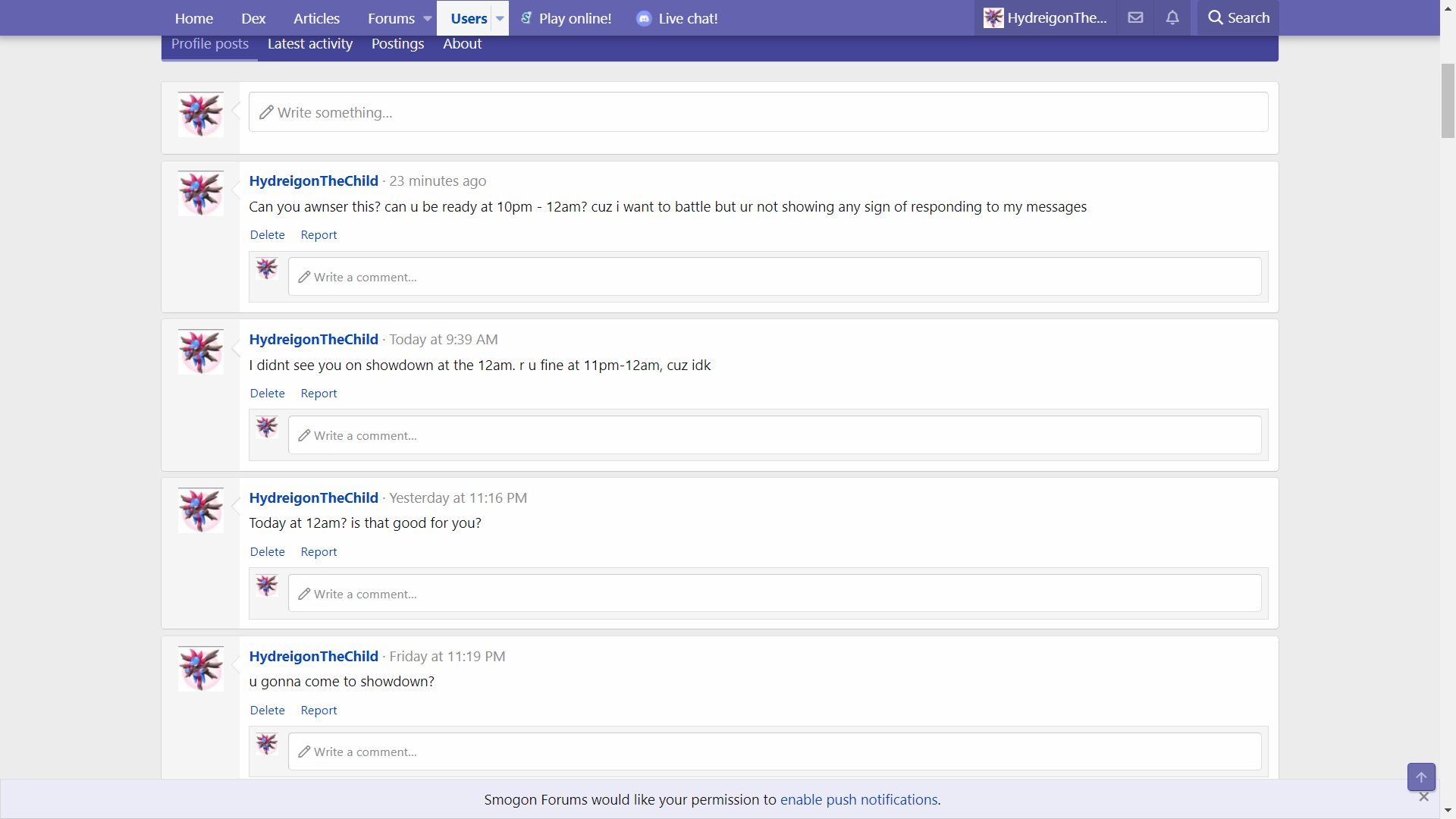Switch to the Latest activity tab
This screenshot has height=819, width=1456.
coord(309,44)
